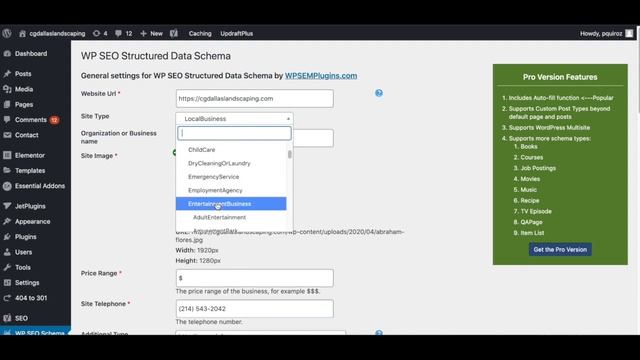Open the WPSEMPlugins.com link
The height and width of the screenshot is (360, 640).
coord(321,76)
